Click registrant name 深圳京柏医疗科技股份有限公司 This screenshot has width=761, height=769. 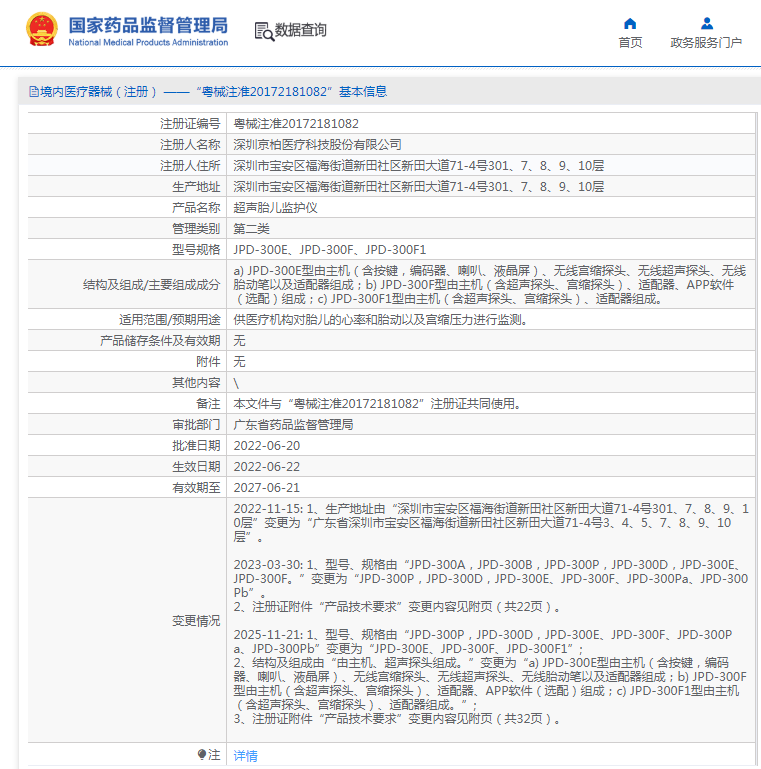coord(317,145)
